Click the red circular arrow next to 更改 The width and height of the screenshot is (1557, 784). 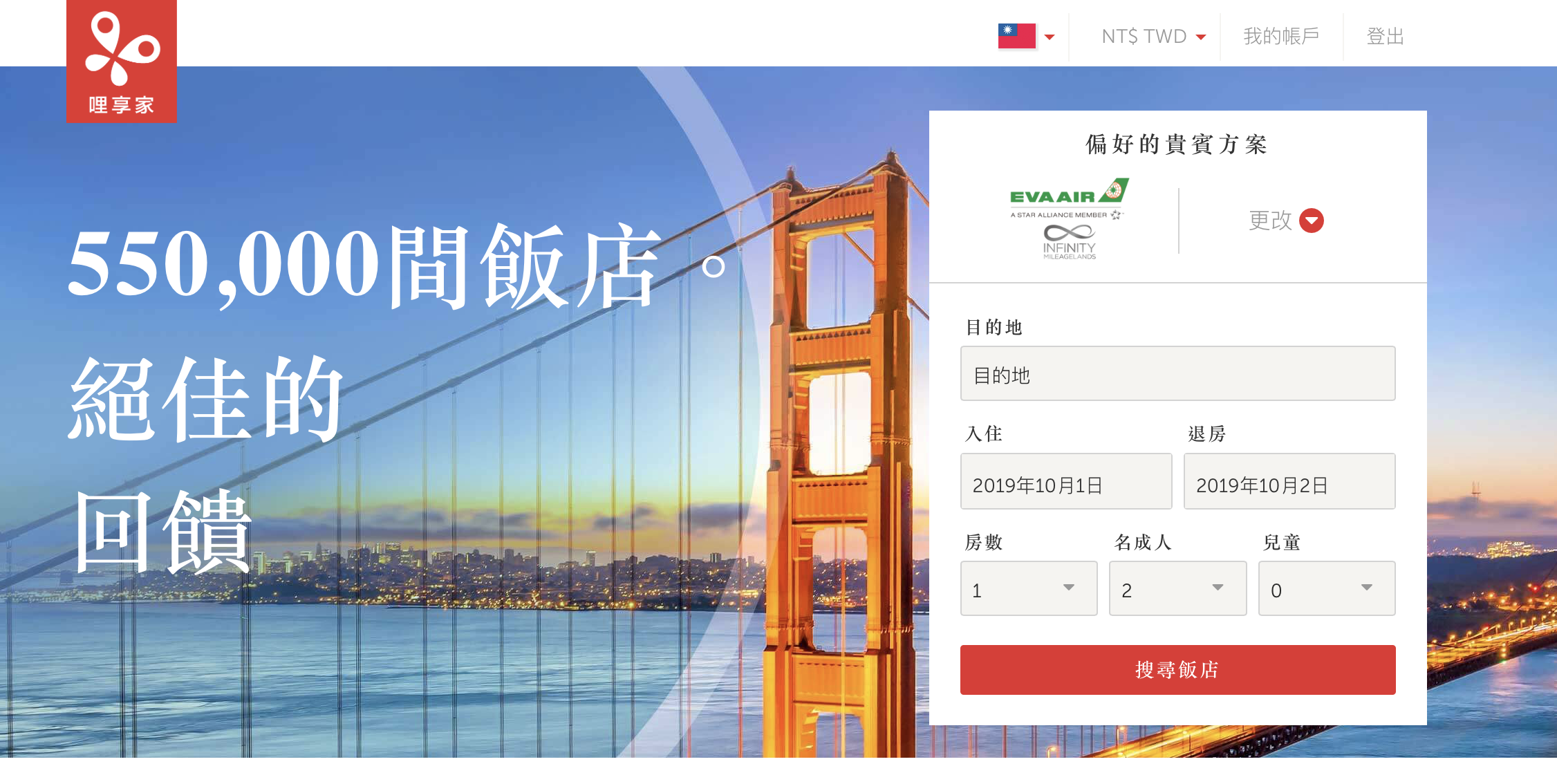pos(1311,221)
